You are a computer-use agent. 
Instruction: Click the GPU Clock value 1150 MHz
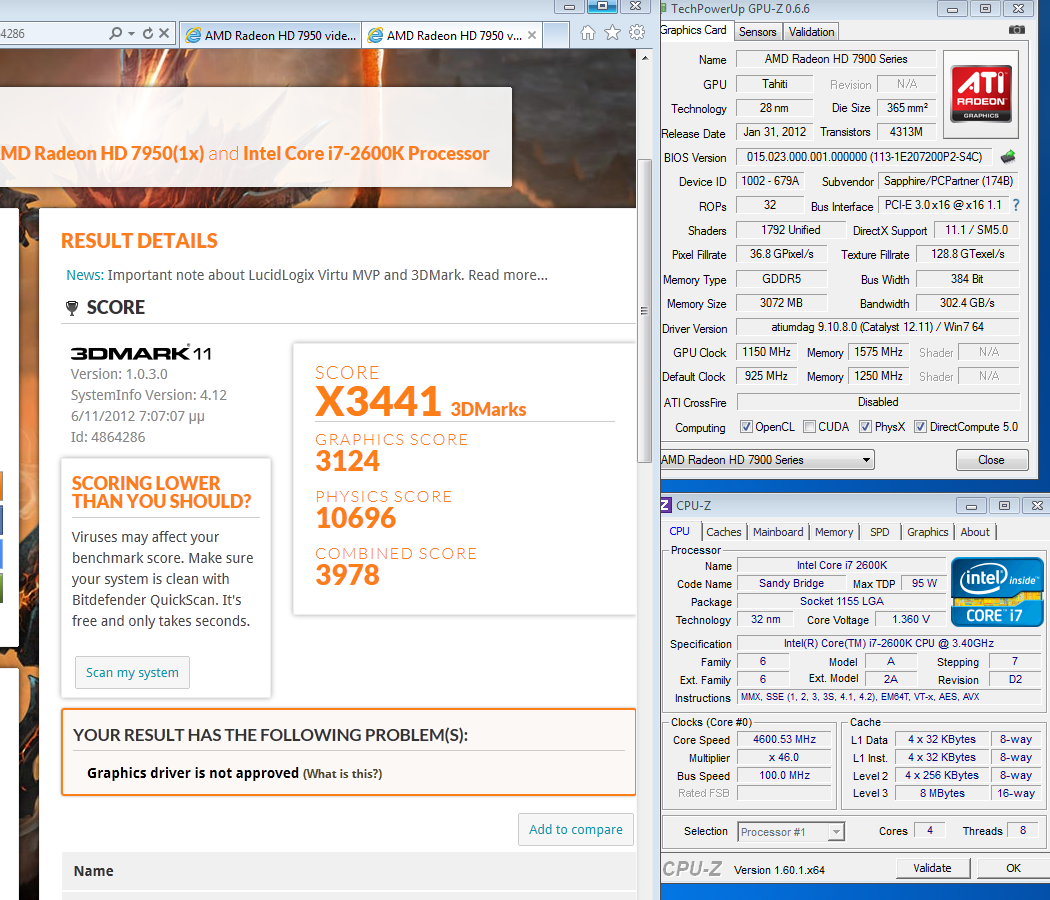click(766, 352)
